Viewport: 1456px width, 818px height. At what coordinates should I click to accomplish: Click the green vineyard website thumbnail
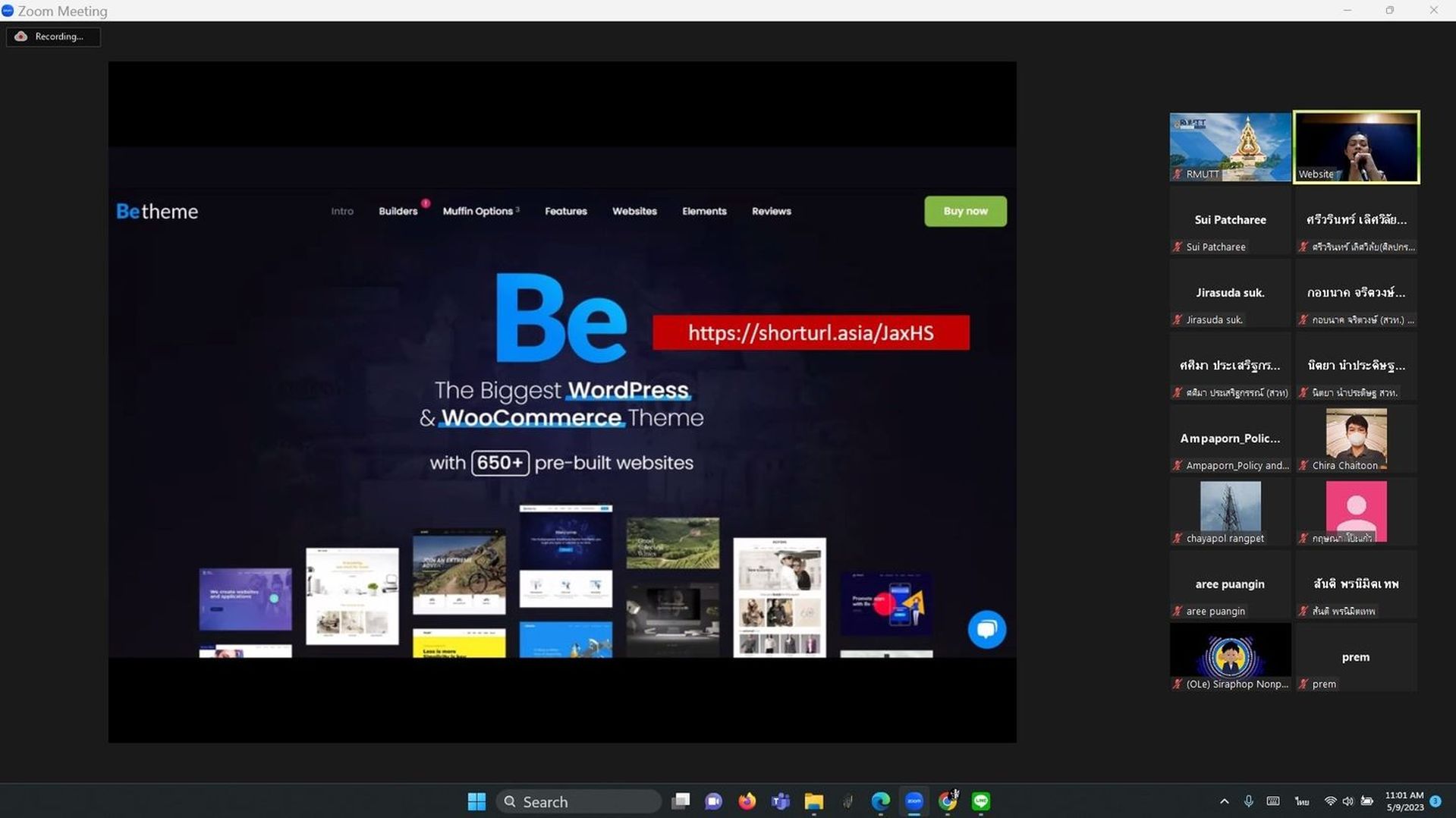tap(673, 543)
